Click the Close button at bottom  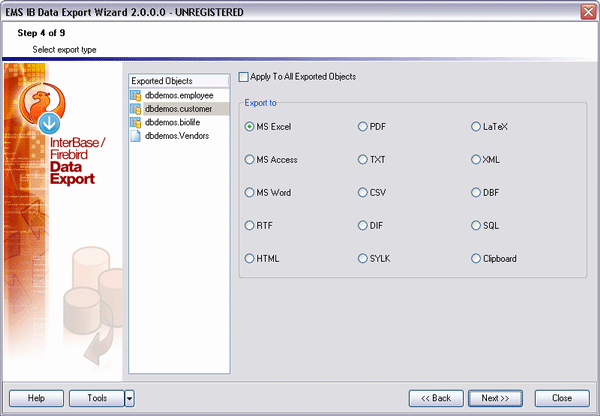click(x=562, y=398)
